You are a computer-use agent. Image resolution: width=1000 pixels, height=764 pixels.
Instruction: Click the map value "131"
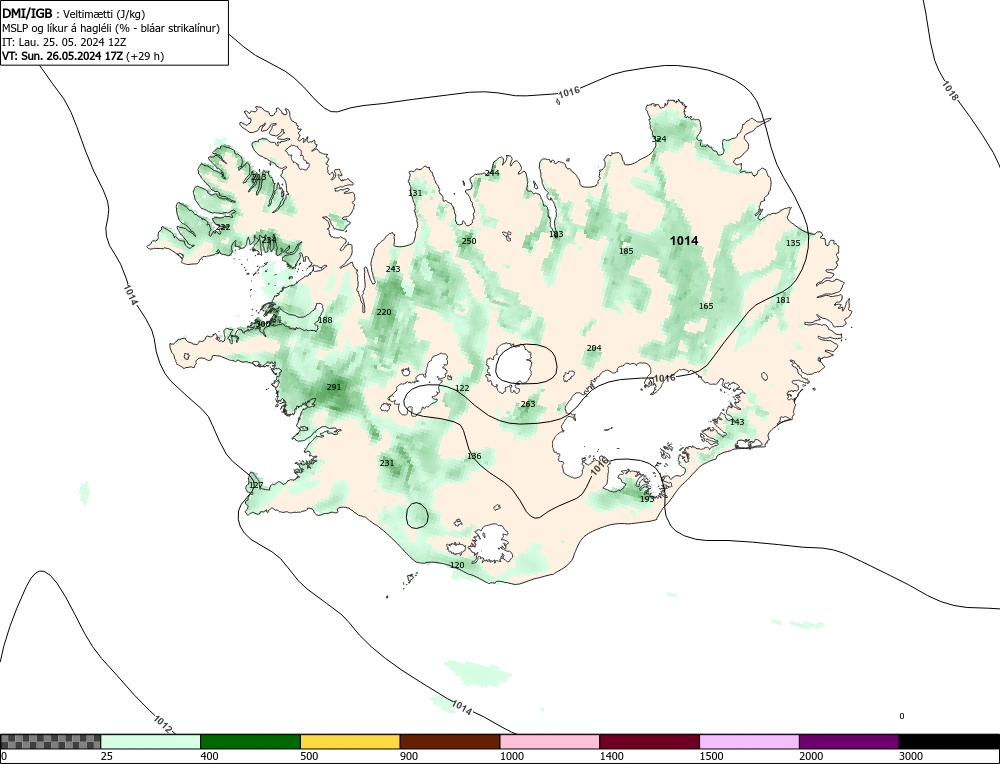[x=415, y=193]
